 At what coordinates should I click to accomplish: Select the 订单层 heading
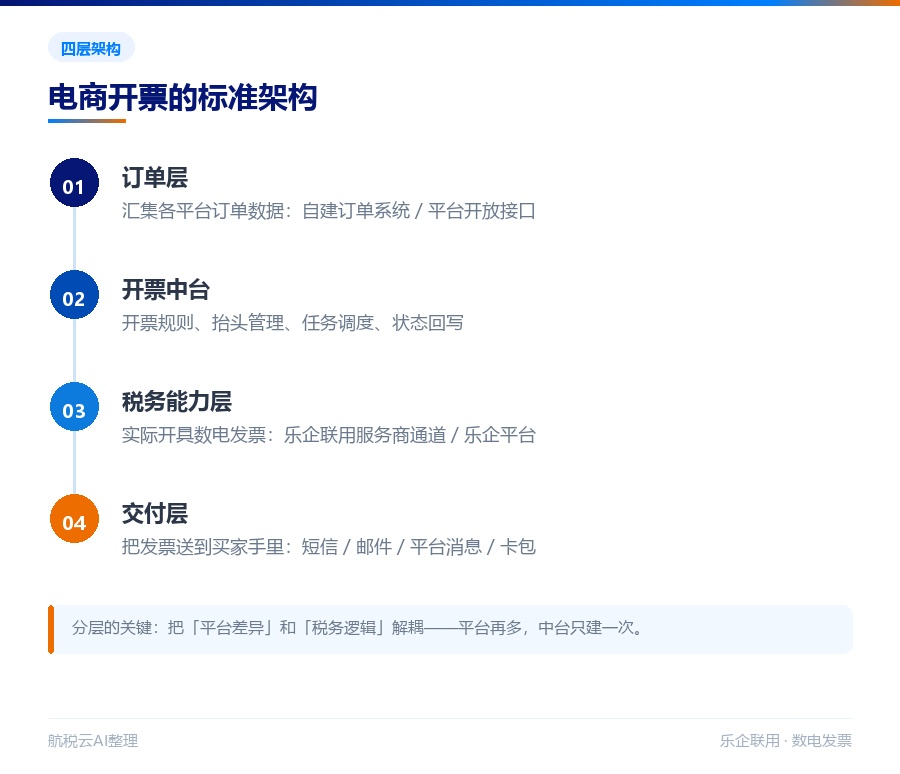[155, 177]
